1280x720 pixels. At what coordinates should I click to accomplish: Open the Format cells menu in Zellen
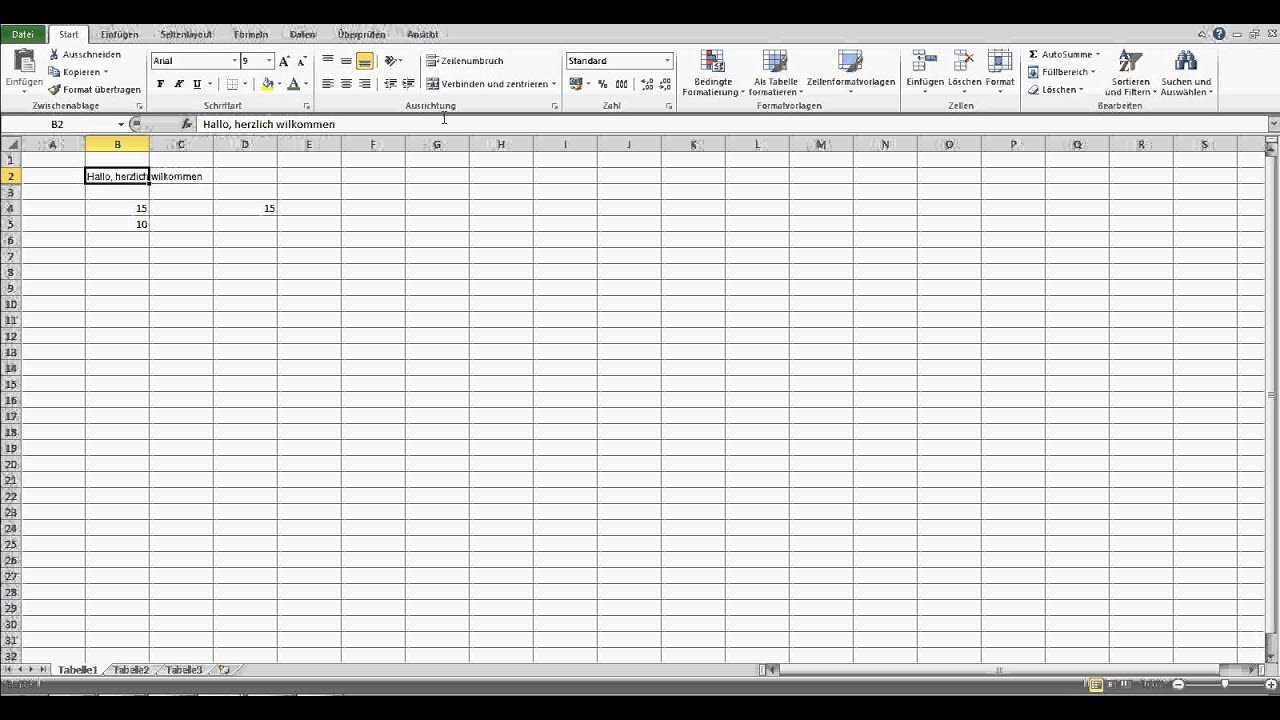click(1000, 73)
